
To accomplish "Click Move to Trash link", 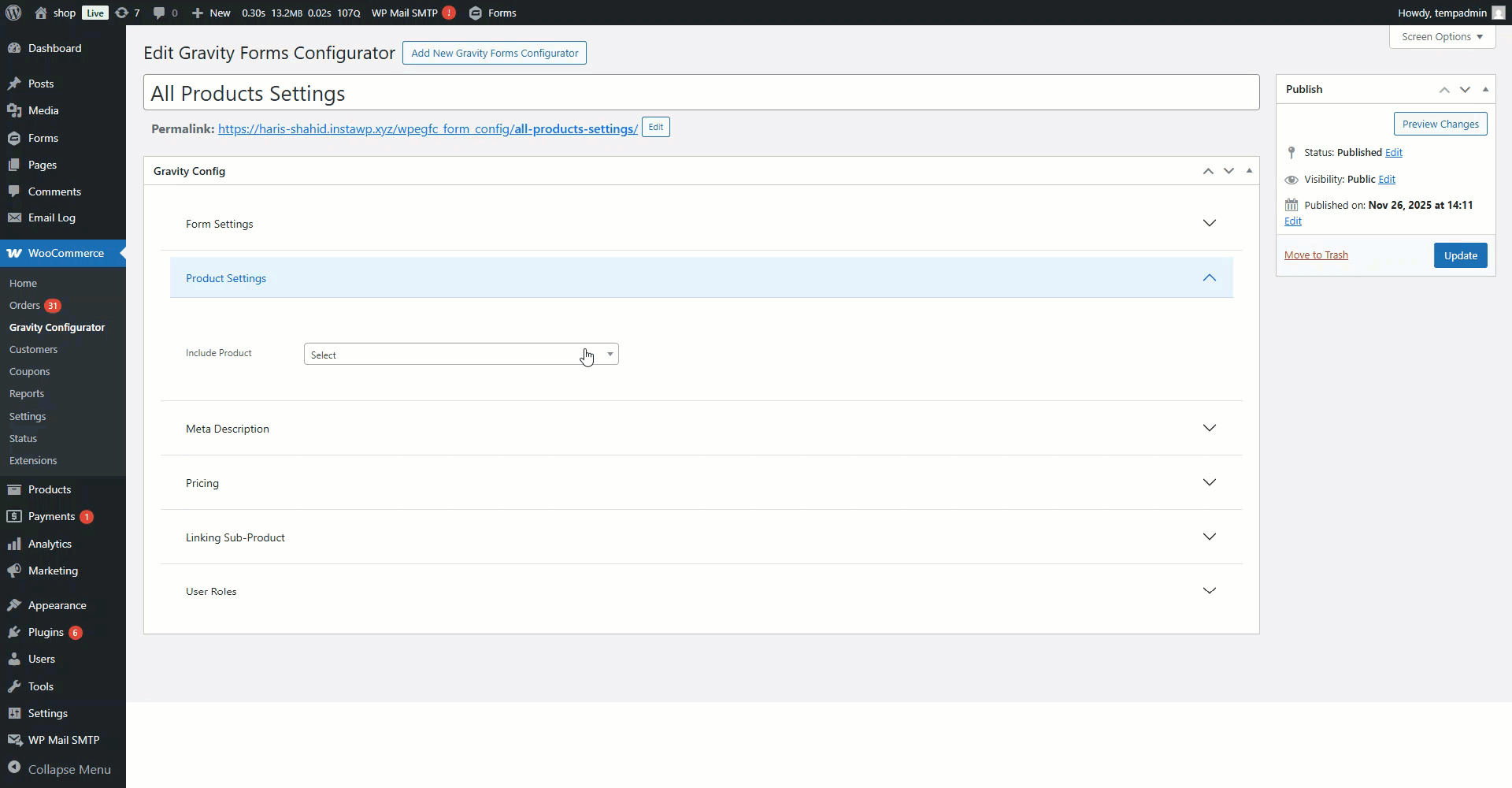I will pos(1316,255).
